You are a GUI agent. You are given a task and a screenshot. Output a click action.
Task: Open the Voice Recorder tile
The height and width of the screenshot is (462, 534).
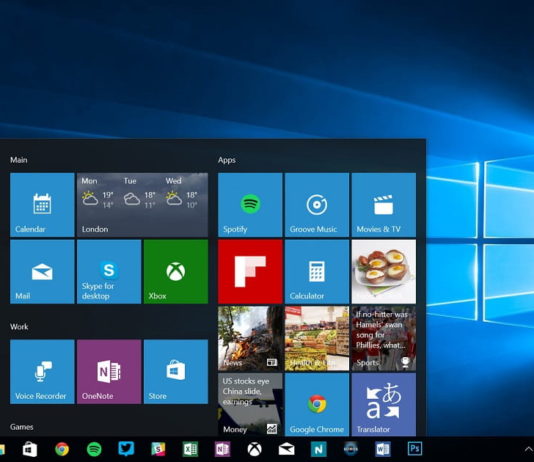[42, 371]
